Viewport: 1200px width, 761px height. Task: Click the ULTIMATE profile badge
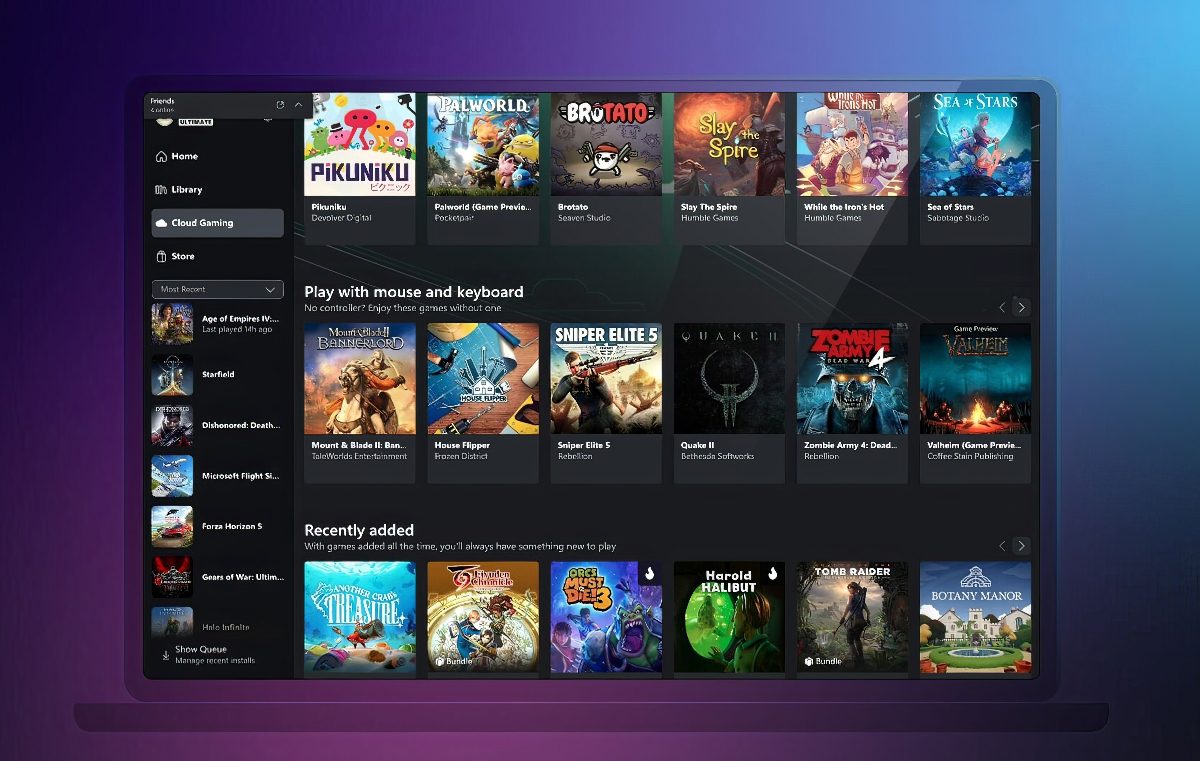point(196,122)
